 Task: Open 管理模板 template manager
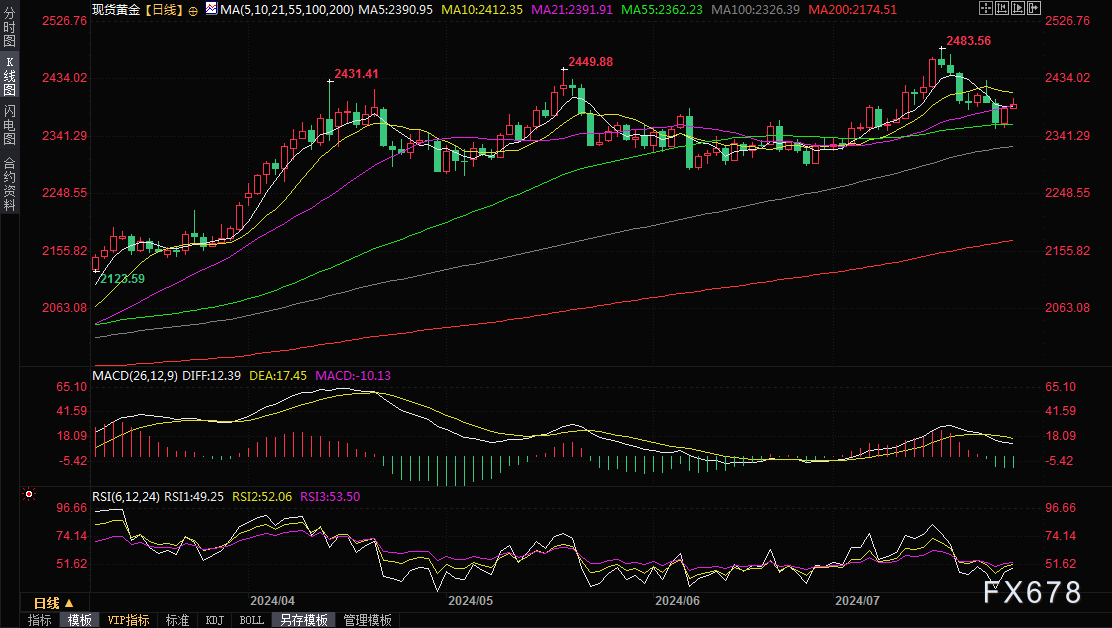367,620
